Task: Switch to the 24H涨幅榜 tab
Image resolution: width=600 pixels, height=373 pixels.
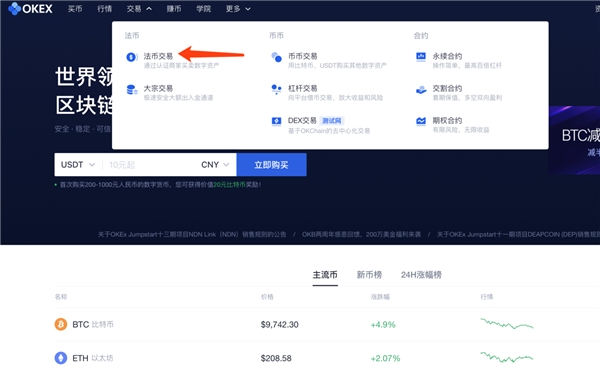Action: pos(421,275)
